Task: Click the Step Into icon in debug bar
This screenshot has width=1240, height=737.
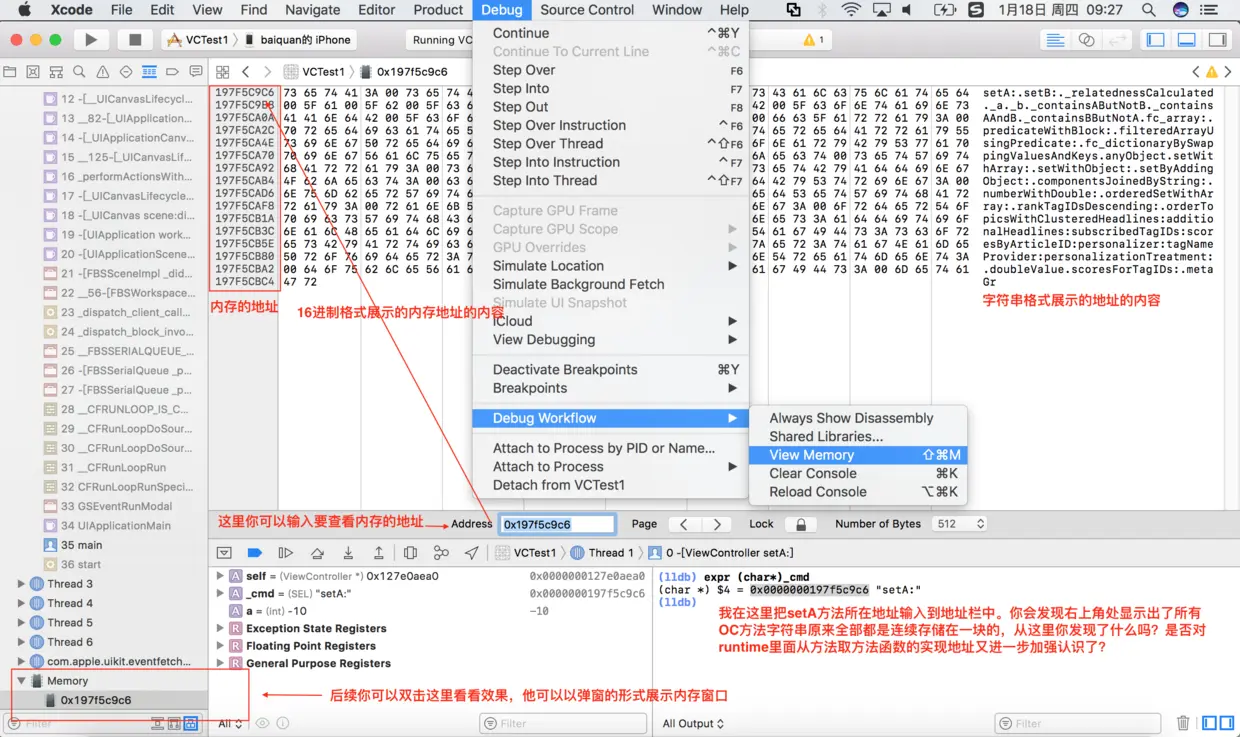Action: pos(348,553)
